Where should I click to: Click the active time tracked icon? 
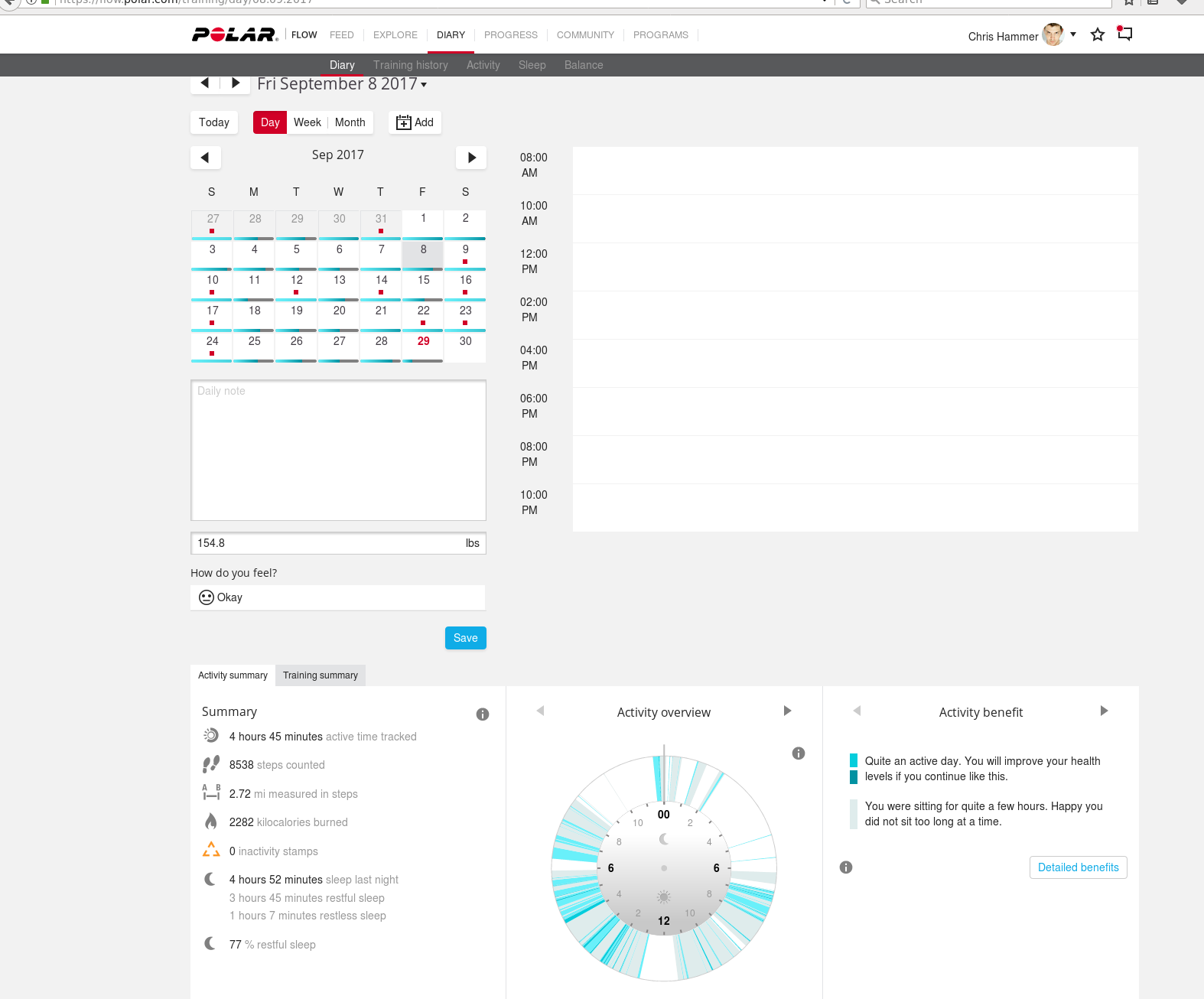[211, 735]
